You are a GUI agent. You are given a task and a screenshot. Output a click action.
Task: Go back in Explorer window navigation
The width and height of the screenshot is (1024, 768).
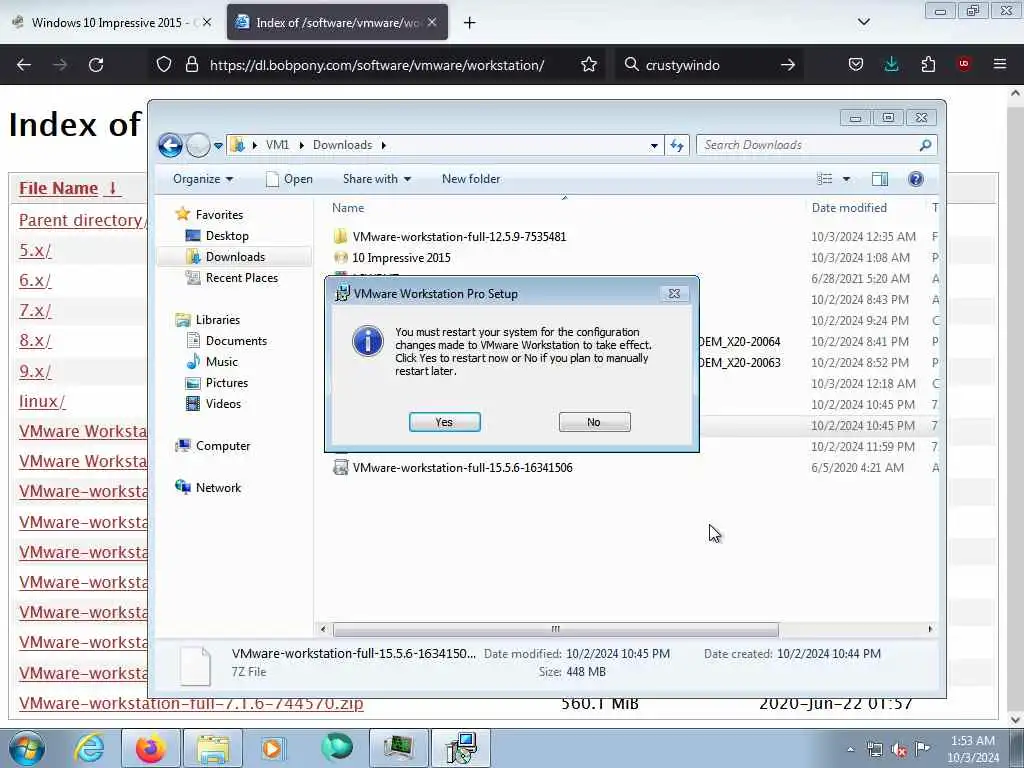tap(170, 145)
